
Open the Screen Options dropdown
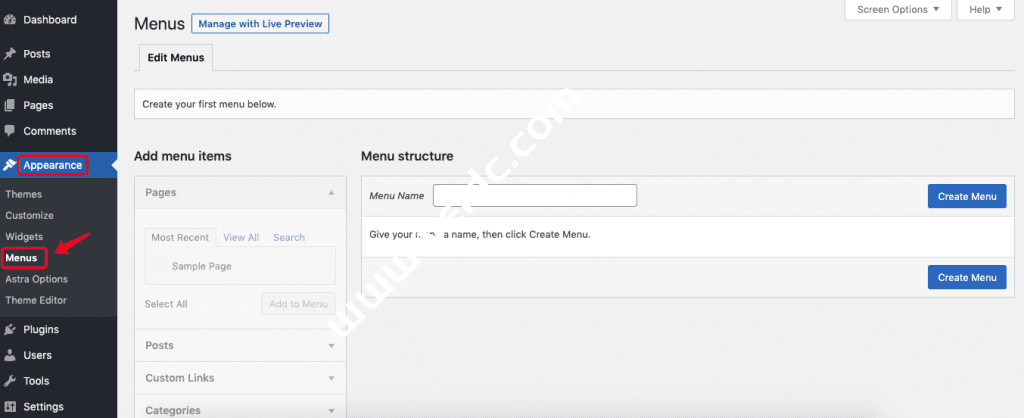[x=898, y=10]
